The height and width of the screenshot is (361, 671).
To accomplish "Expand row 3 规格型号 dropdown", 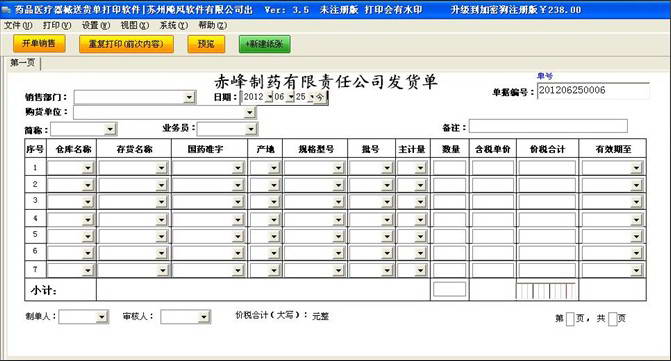I will pyautogui.click(x=338, y=201).
